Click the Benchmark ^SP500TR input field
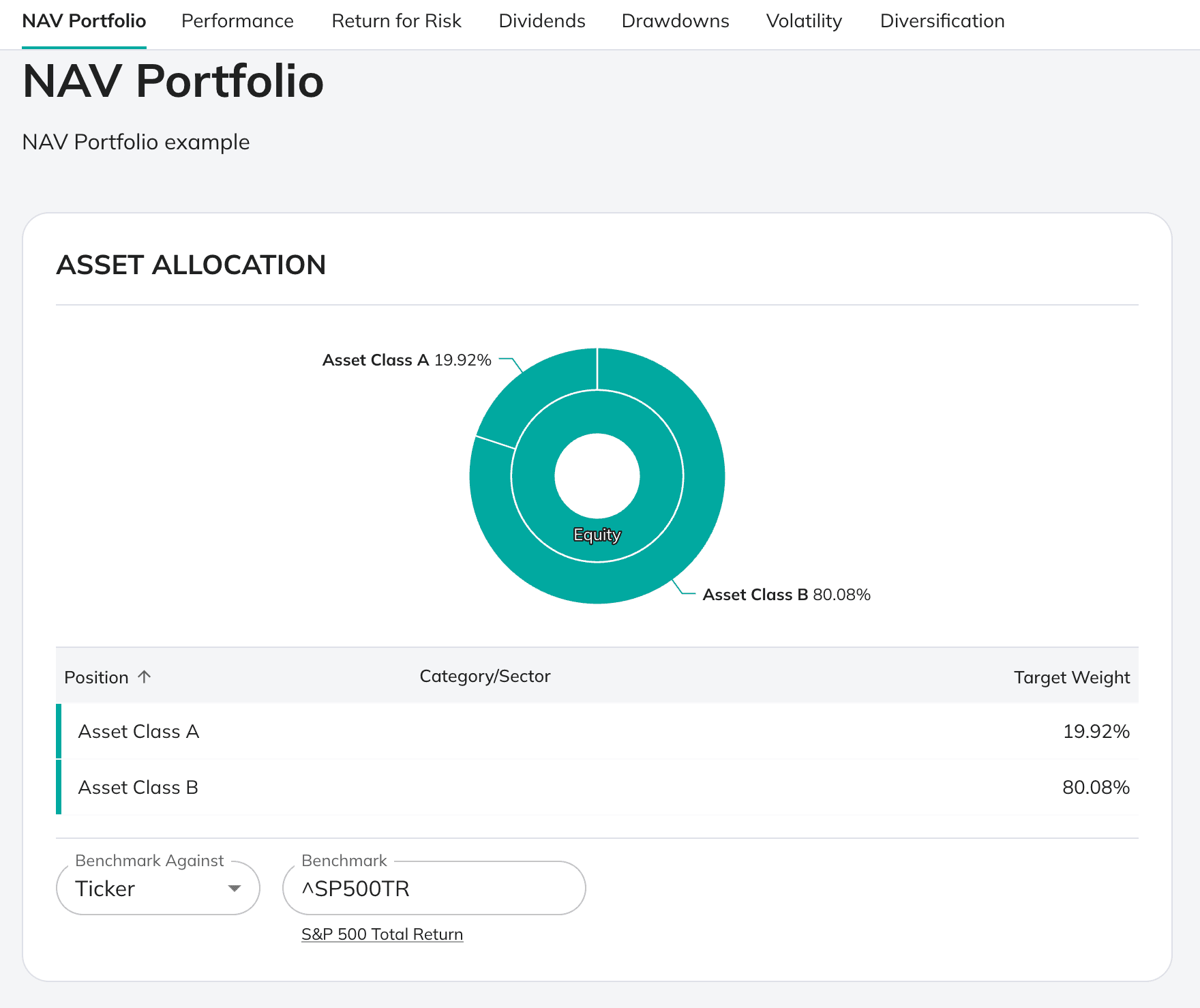Viewport: 1200px width, 1008px height. tap(434, 888)
